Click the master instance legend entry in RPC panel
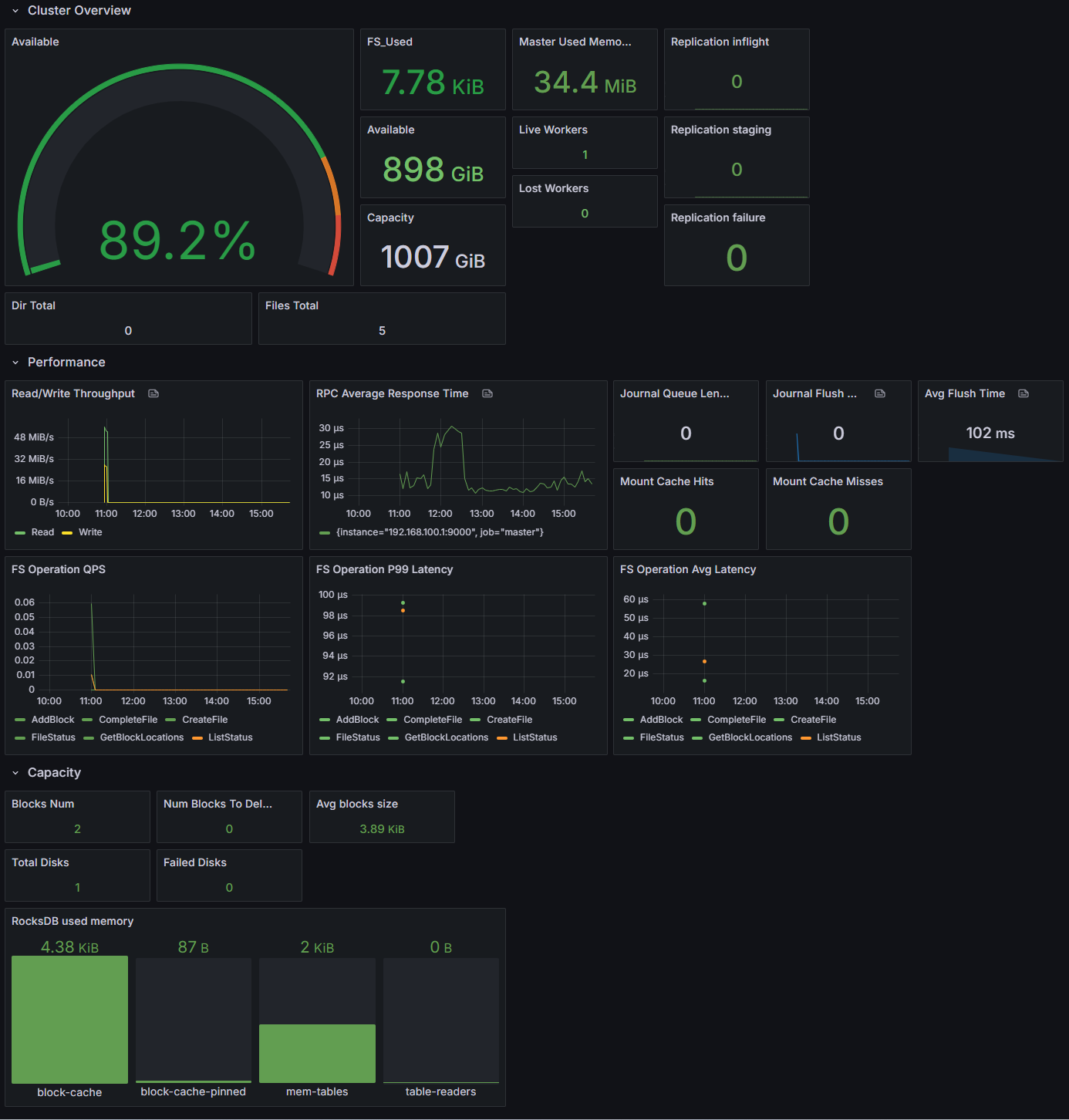Viewport: 1069px width, 1120px height. (x=440, y=532)
